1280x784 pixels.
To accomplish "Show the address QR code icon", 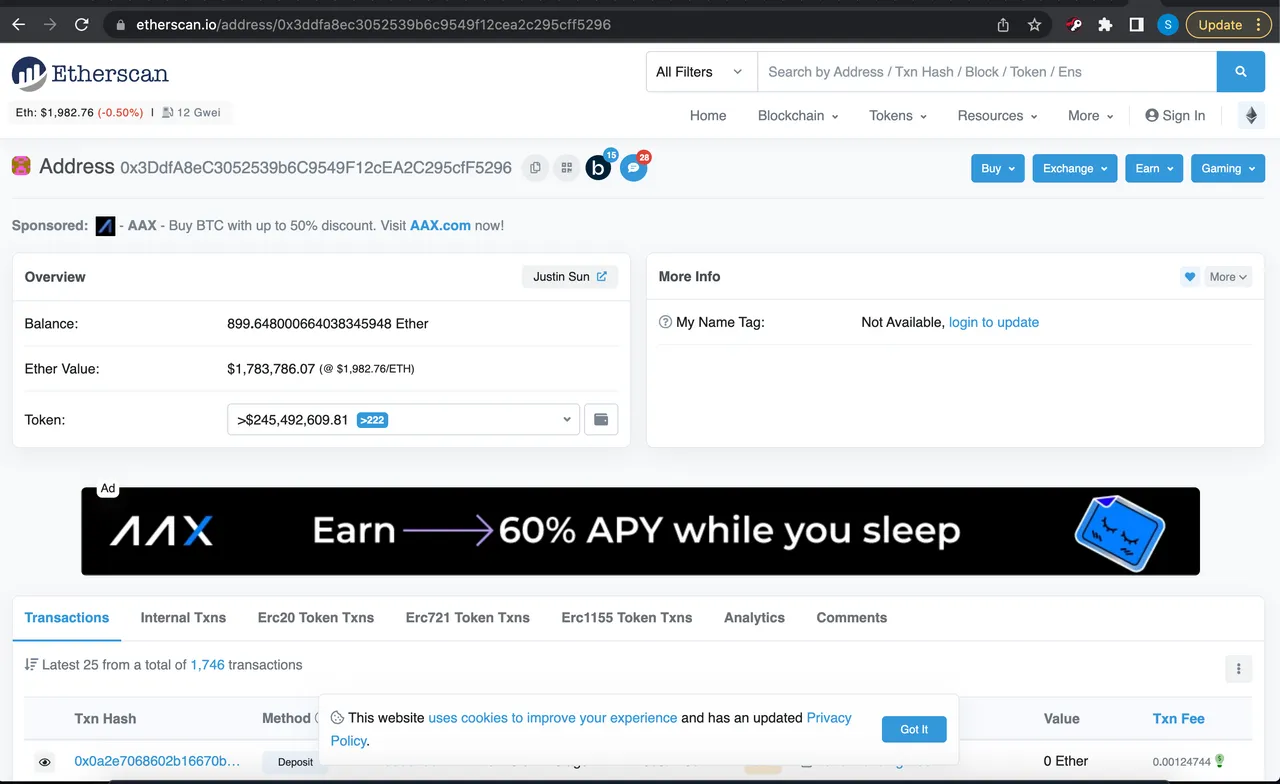I will click(x=566, y=168).
